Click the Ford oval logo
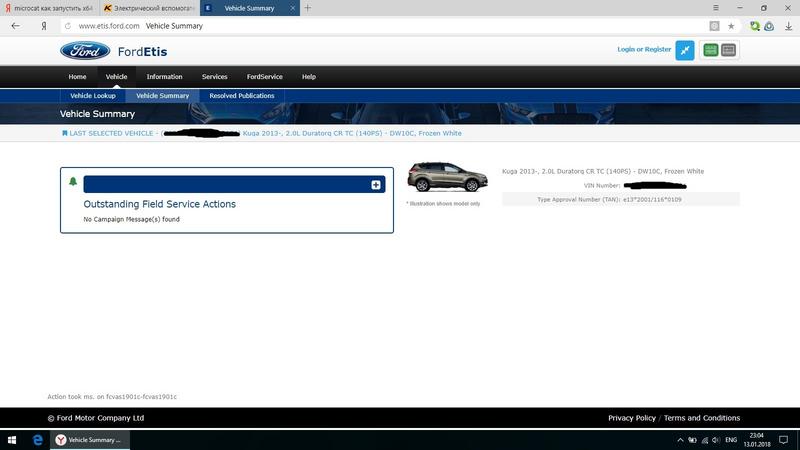800x450 pixels. pos(85,51)
